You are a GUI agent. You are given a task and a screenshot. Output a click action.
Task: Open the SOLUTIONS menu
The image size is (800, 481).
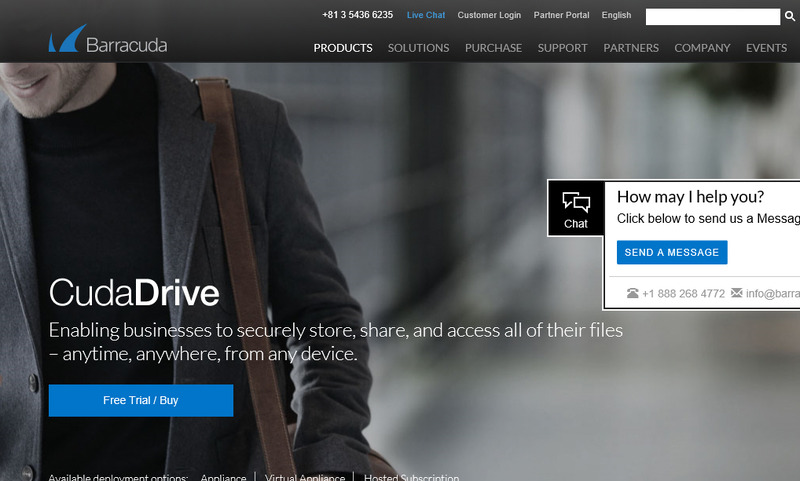pyautogui.click(x=418, y=48)
